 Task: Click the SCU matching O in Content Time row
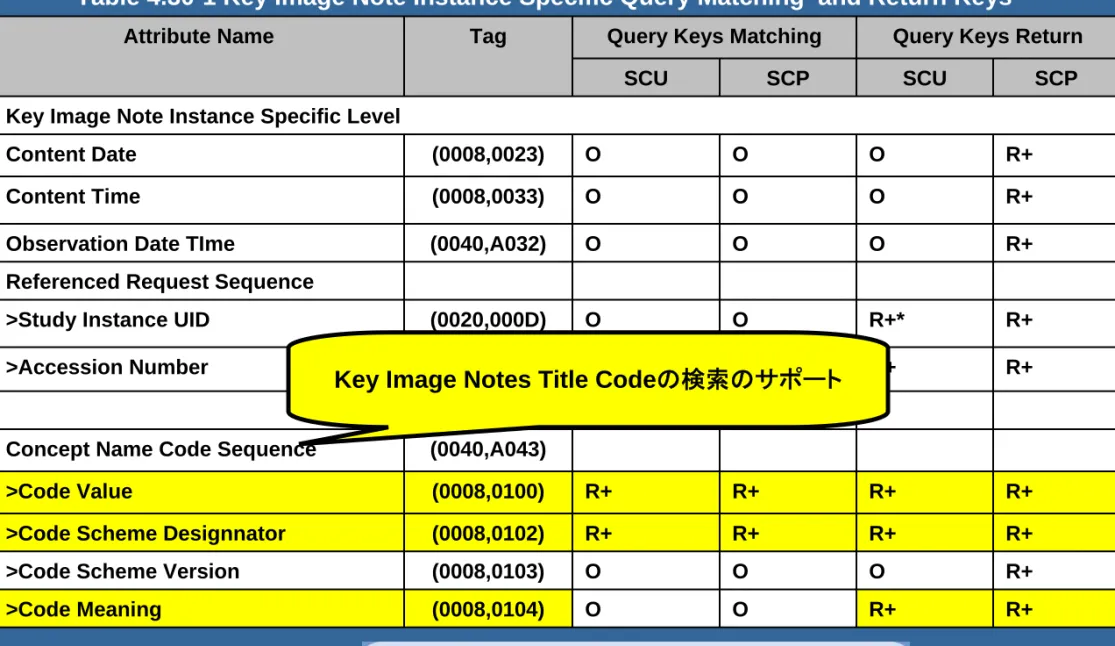tap(592, 196)
